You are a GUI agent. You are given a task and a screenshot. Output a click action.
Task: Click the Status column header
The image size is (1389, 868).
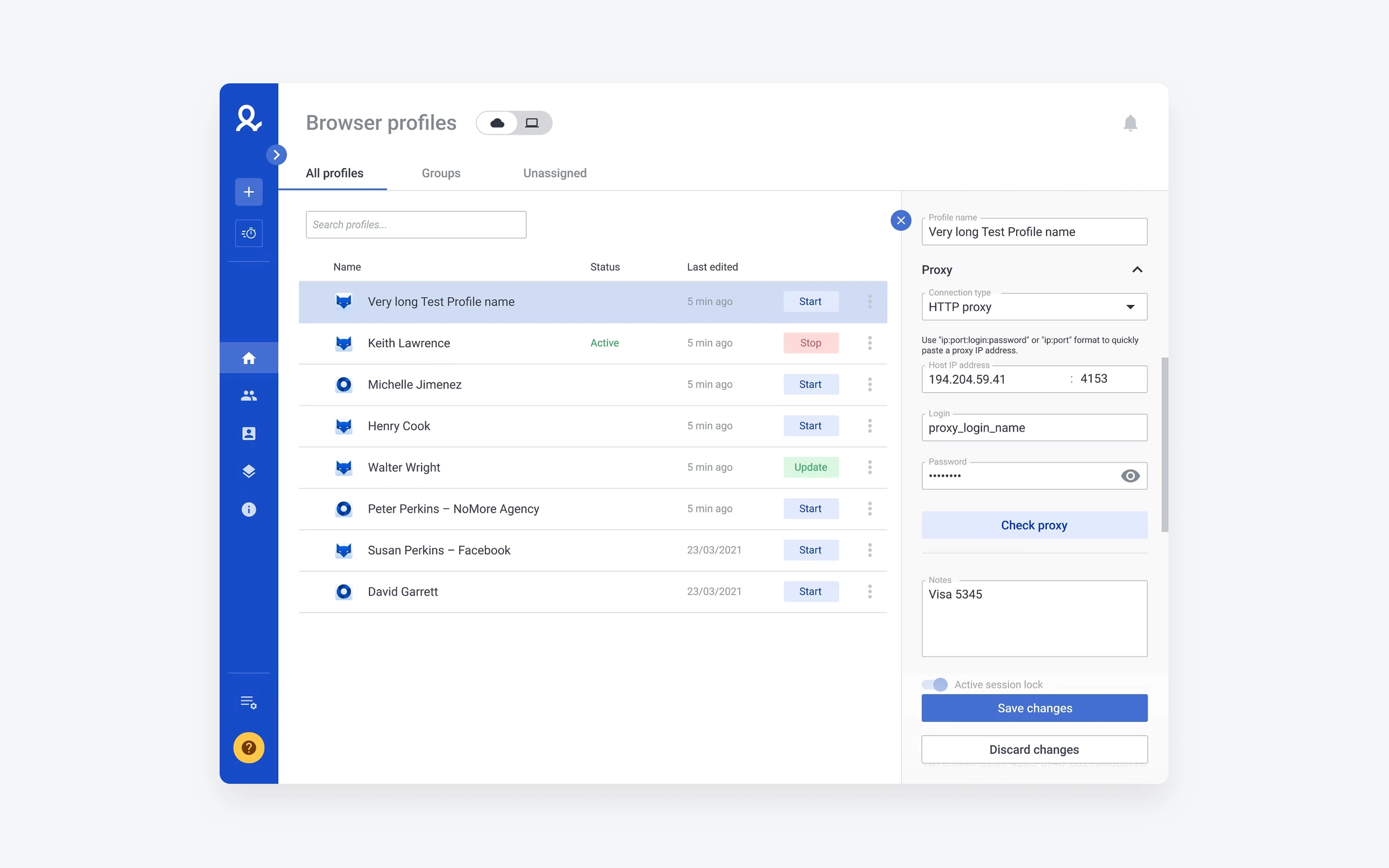point(605,267)
